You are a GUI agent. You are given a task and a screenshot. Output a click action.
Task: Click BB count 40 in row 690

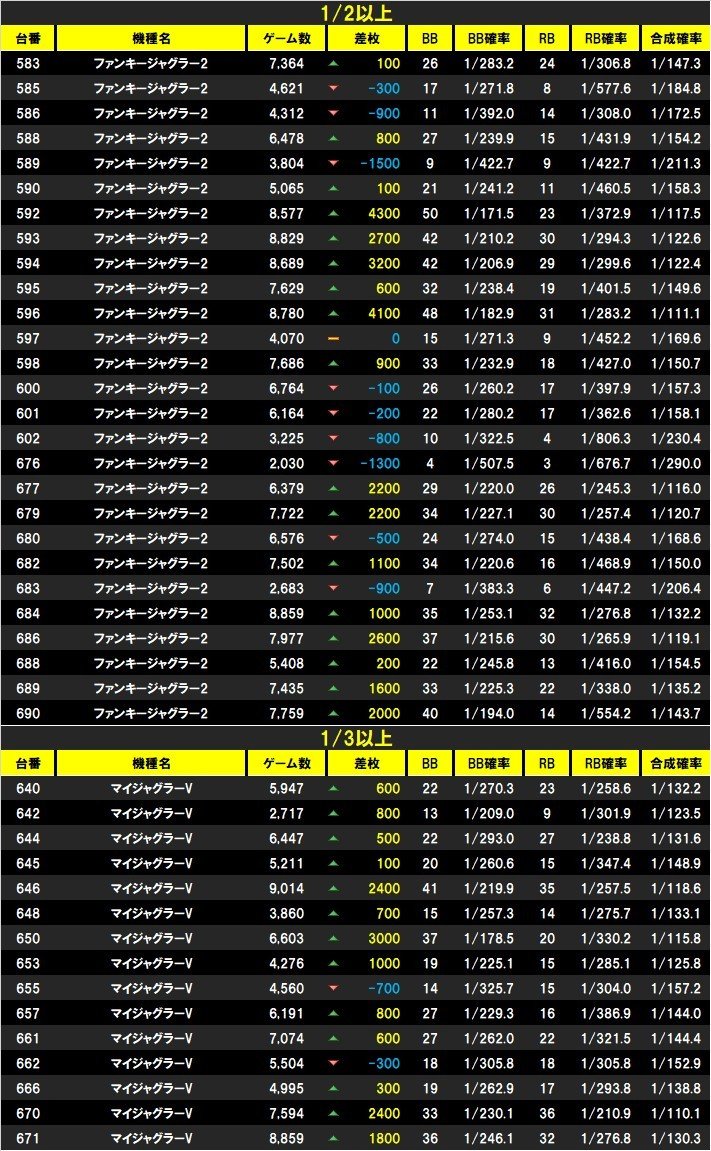pyautogui.click(x=430, y=713)
